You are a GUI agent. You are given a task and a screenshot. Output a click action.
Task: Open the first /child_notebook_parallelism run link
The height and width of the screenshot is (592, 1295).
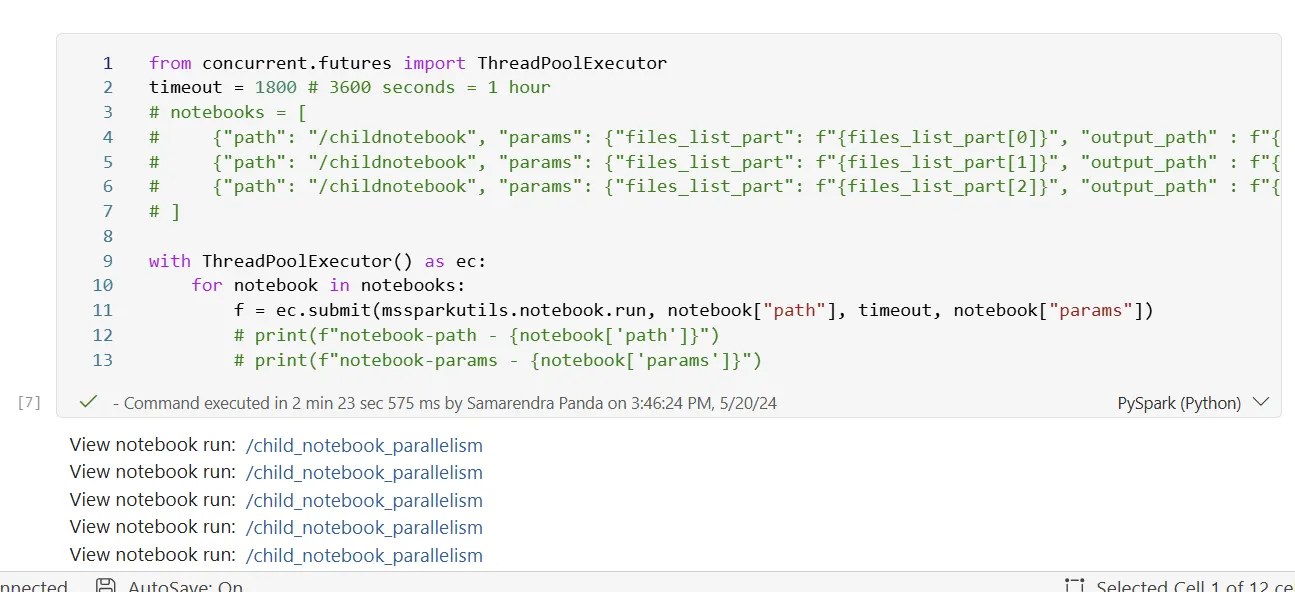(x=364, y=445)
